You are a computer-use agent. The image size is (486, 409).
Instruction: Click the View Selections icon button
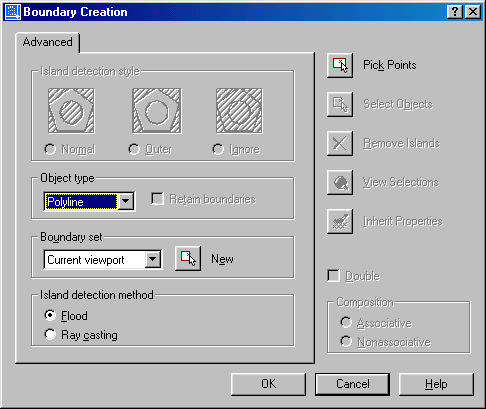click(x=340, y=182)
